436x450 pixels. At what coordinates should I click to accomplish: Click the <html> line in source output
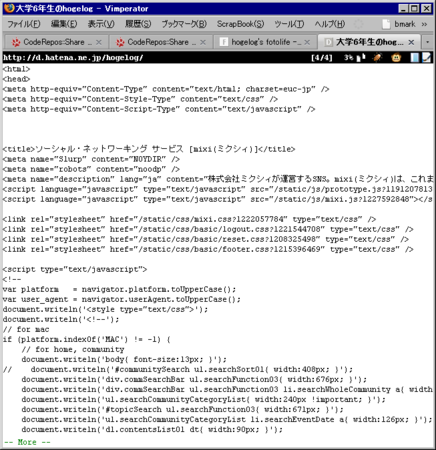pos(16,69)
